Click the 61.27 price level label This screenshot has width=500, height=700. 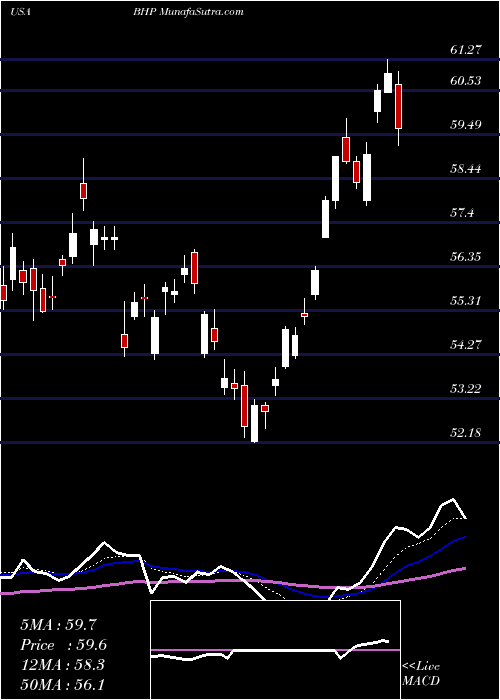466,50
